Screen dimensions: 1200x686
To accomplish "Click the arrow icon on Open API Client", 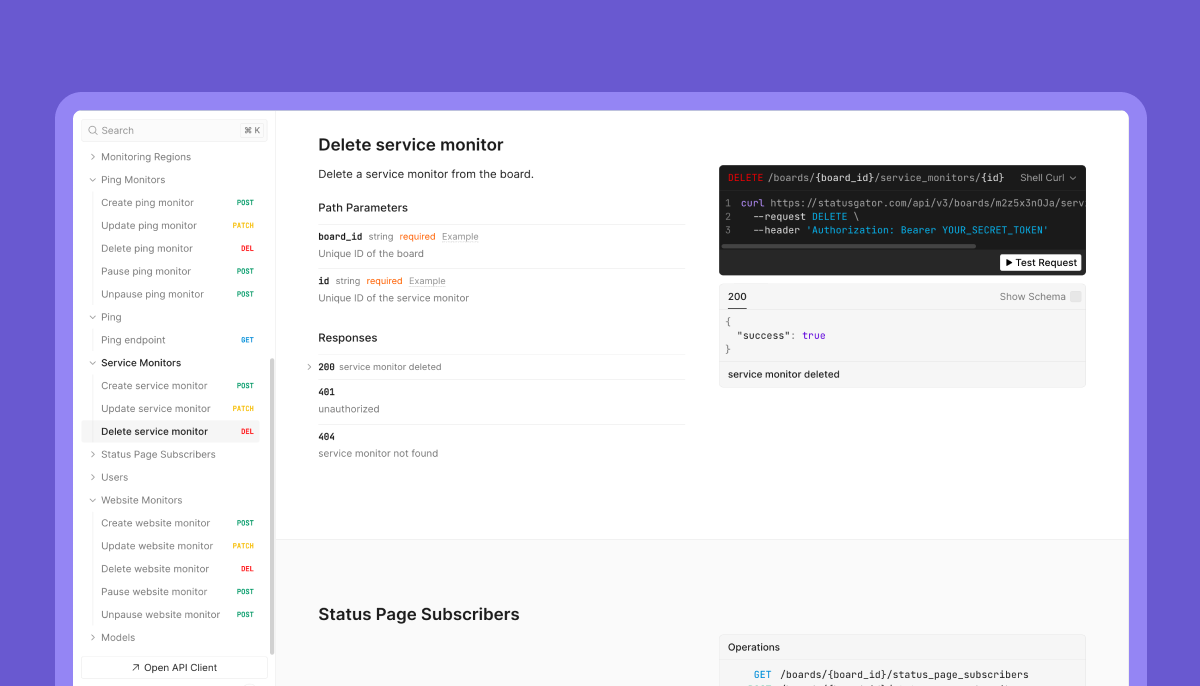I will [136, 668].
